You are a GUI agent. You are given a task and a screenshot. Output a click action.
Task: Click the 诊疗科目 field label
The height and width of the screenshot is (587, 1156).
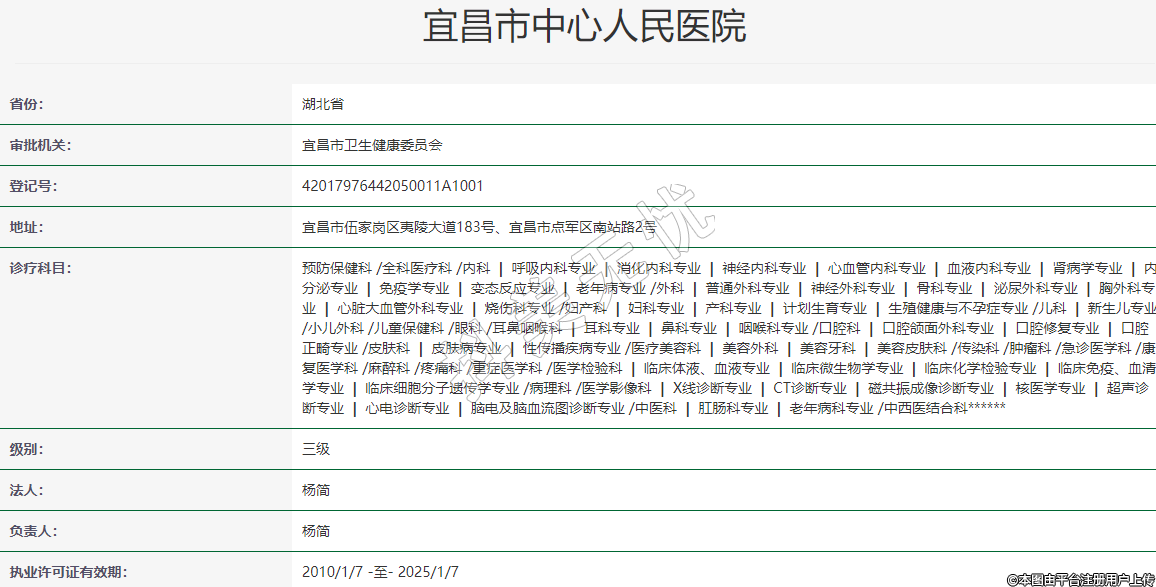tap(40, 268)
